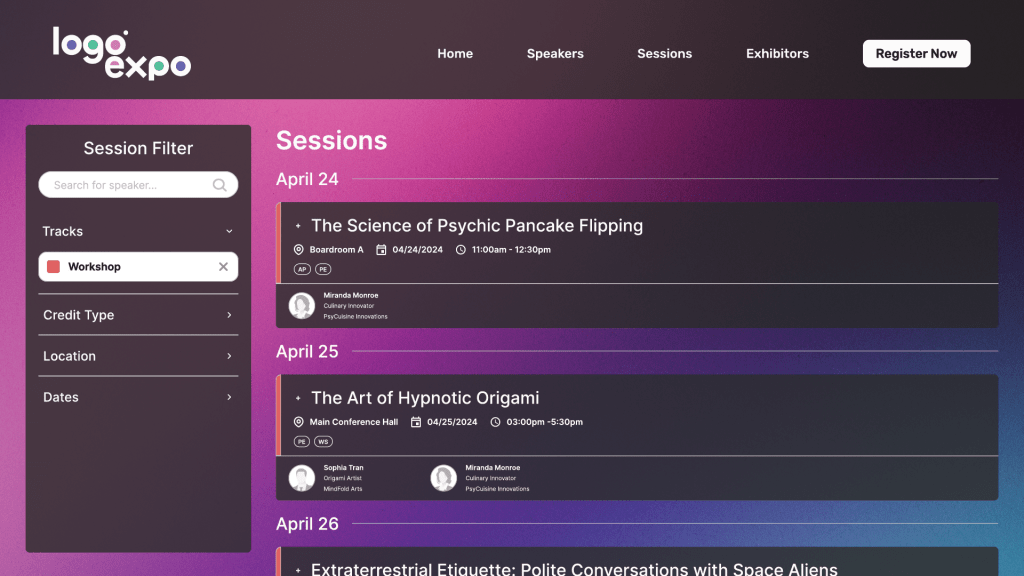
Task: Click the Logo Expo logo
Action: (x=121, y=53)
